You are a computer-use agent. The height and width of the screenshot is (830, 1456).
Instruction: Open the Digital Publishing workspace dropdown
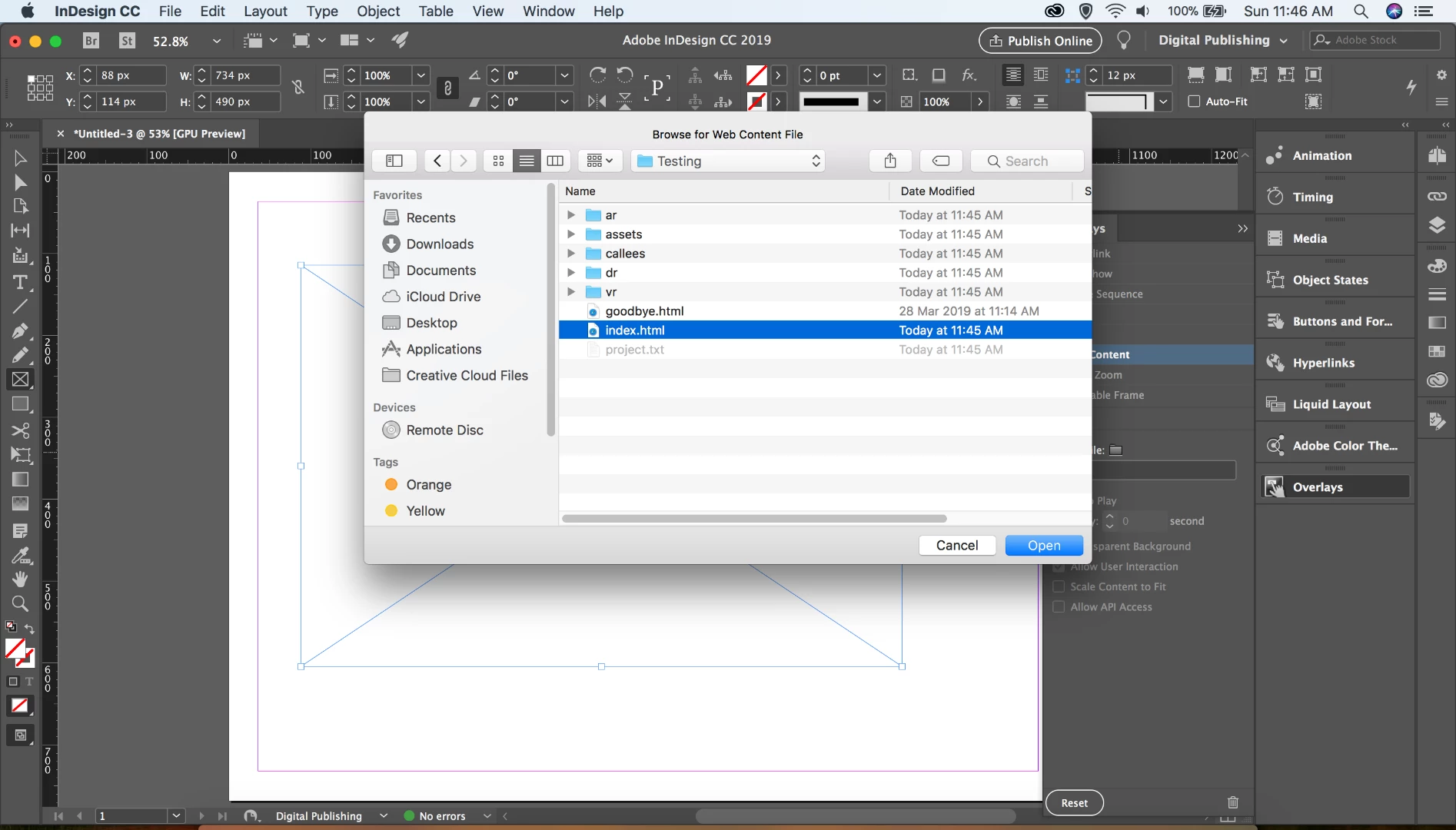(1222, 40)
